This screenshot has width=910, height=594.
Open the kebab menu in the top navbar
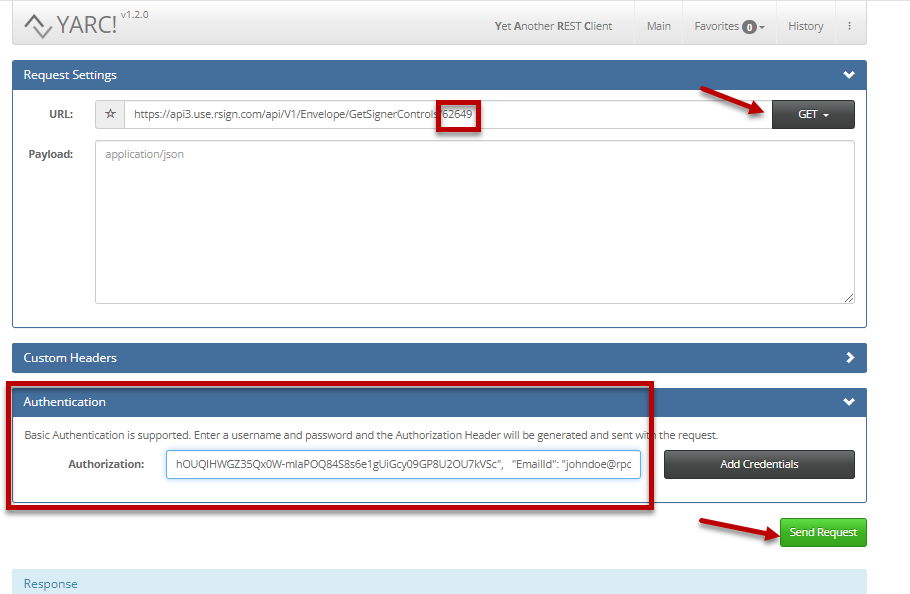click(849, 25)
